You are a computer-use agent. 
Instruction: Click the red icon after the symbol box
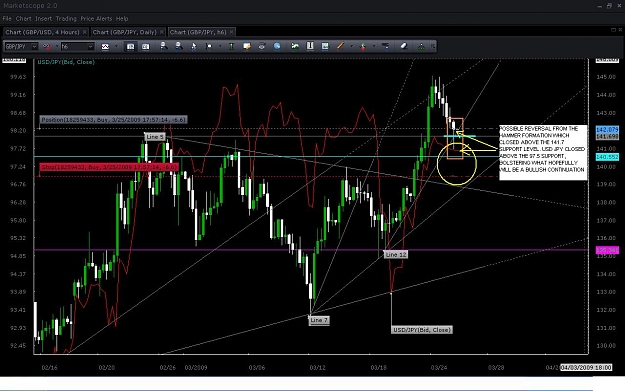[x=47, y=47]
